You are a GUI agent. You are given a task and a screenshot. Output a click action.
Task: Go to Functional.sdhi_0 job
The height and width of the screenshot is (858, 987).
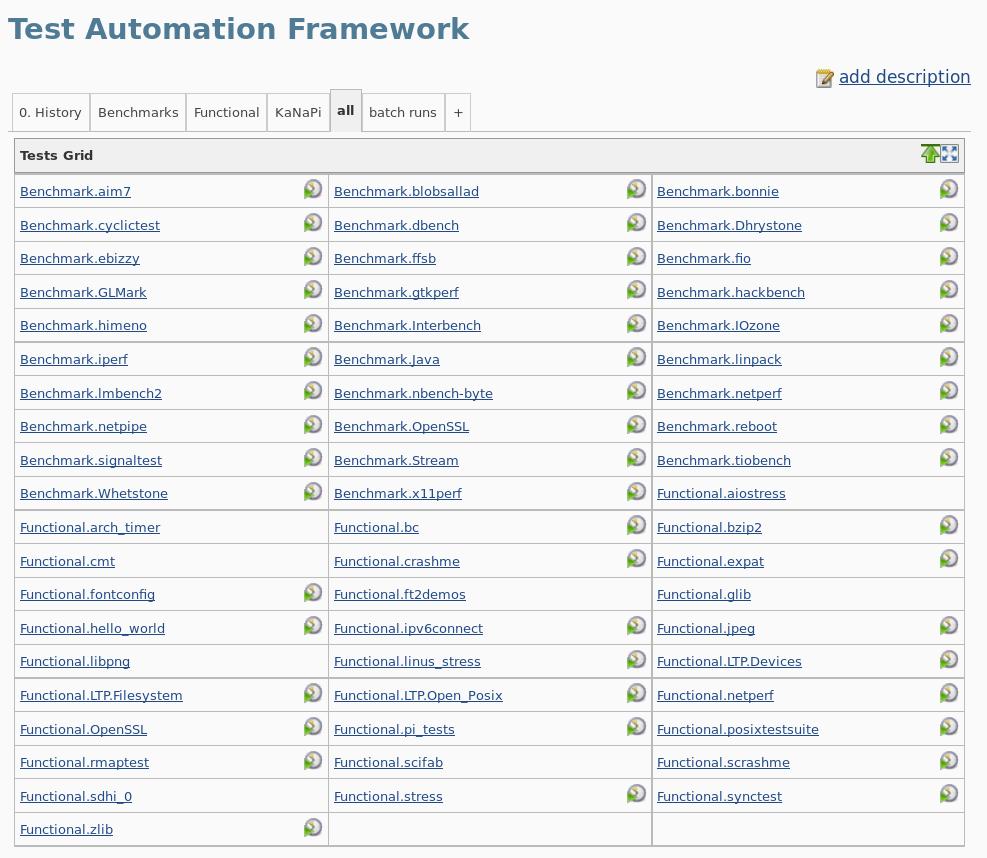coord(76,796)
